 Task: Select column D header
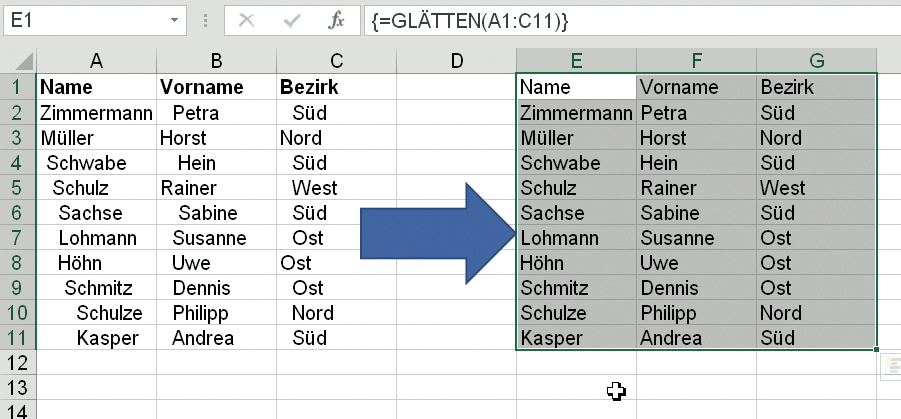click(x=456, y=61)
